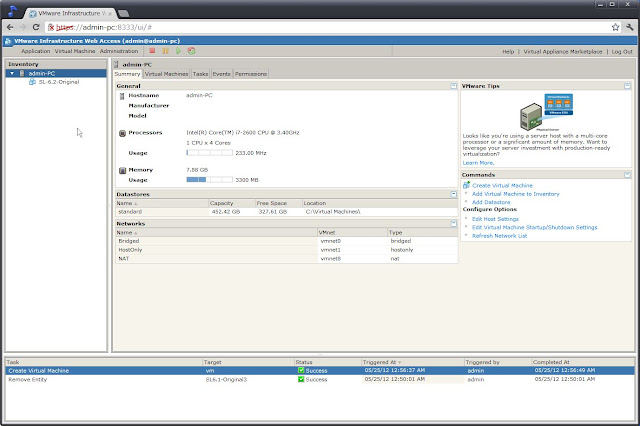The height and width of the screenshot is (426, 640).
Task: Click the browser forward arrow
Action: [x=23, y=27]
